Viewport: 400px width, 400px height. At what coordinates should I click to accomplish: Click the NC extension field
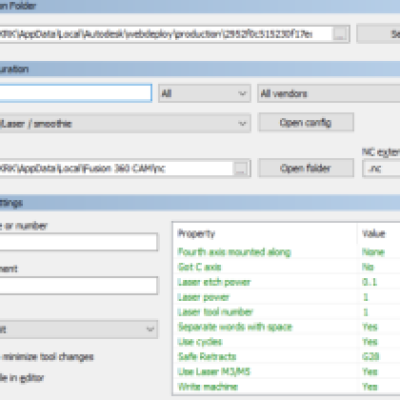(x=381, y=168)
